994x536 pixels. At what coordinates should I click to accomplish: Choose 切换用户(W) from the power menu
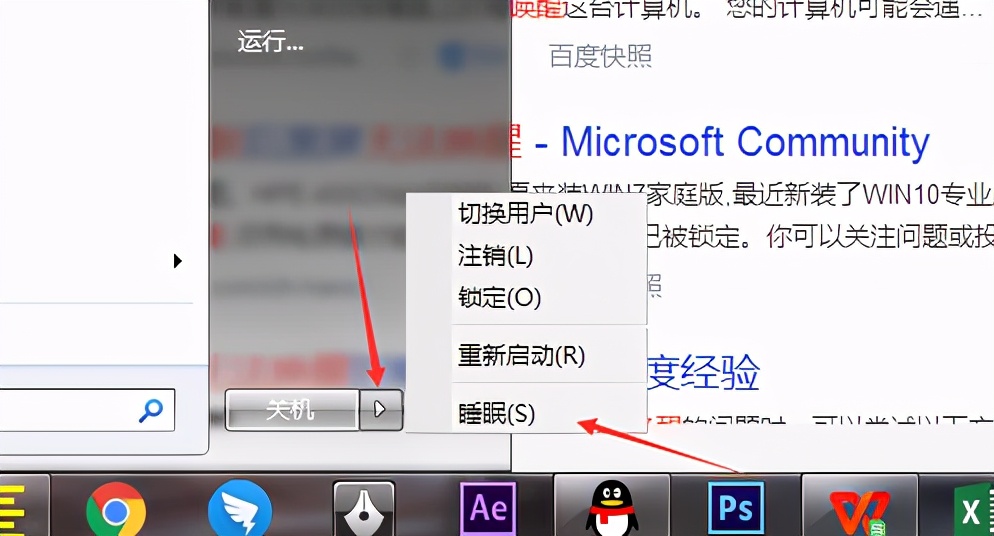pos(526,214)
